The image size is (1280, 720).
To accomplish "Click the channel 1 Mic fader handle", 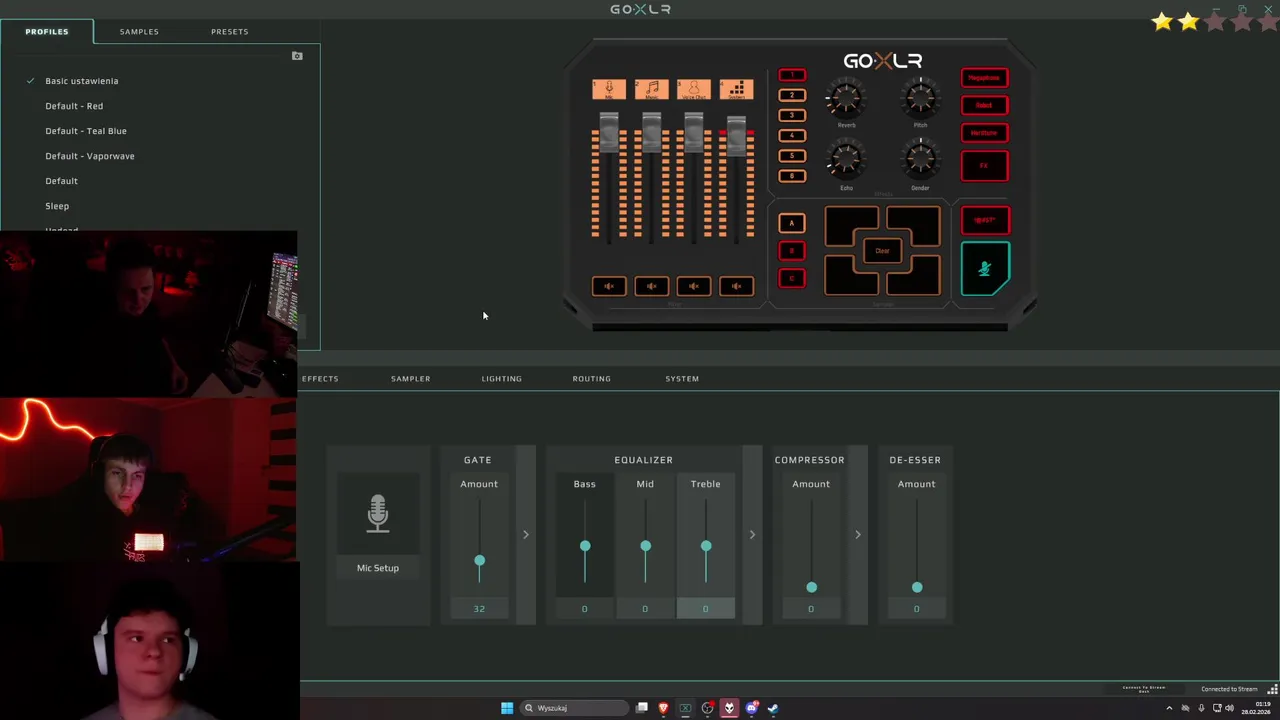I will [x=609, y=131].
